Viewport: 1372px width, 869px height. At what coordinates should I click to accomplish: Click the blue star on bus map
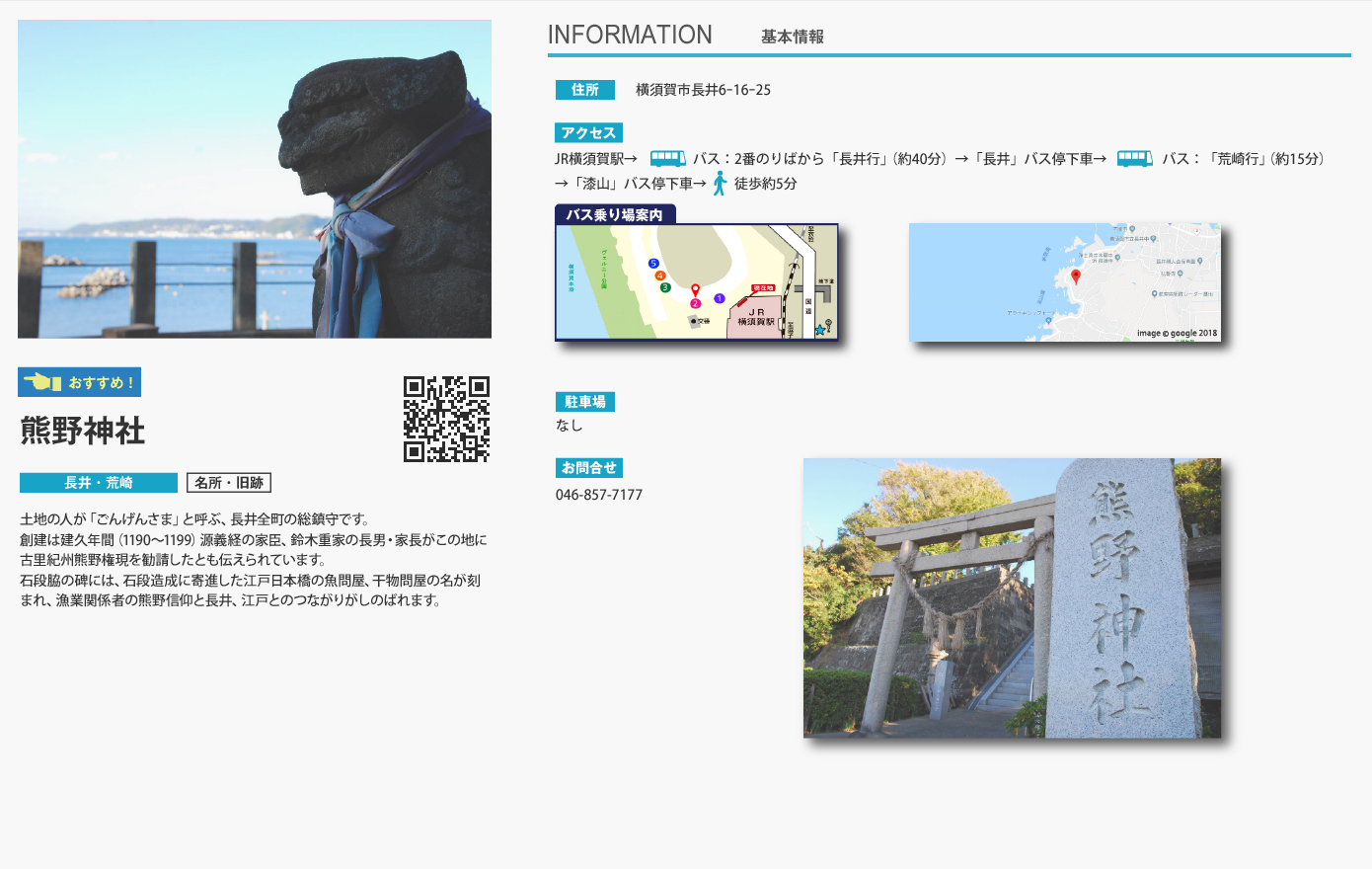pyautogui.click(x=819, y=330)
